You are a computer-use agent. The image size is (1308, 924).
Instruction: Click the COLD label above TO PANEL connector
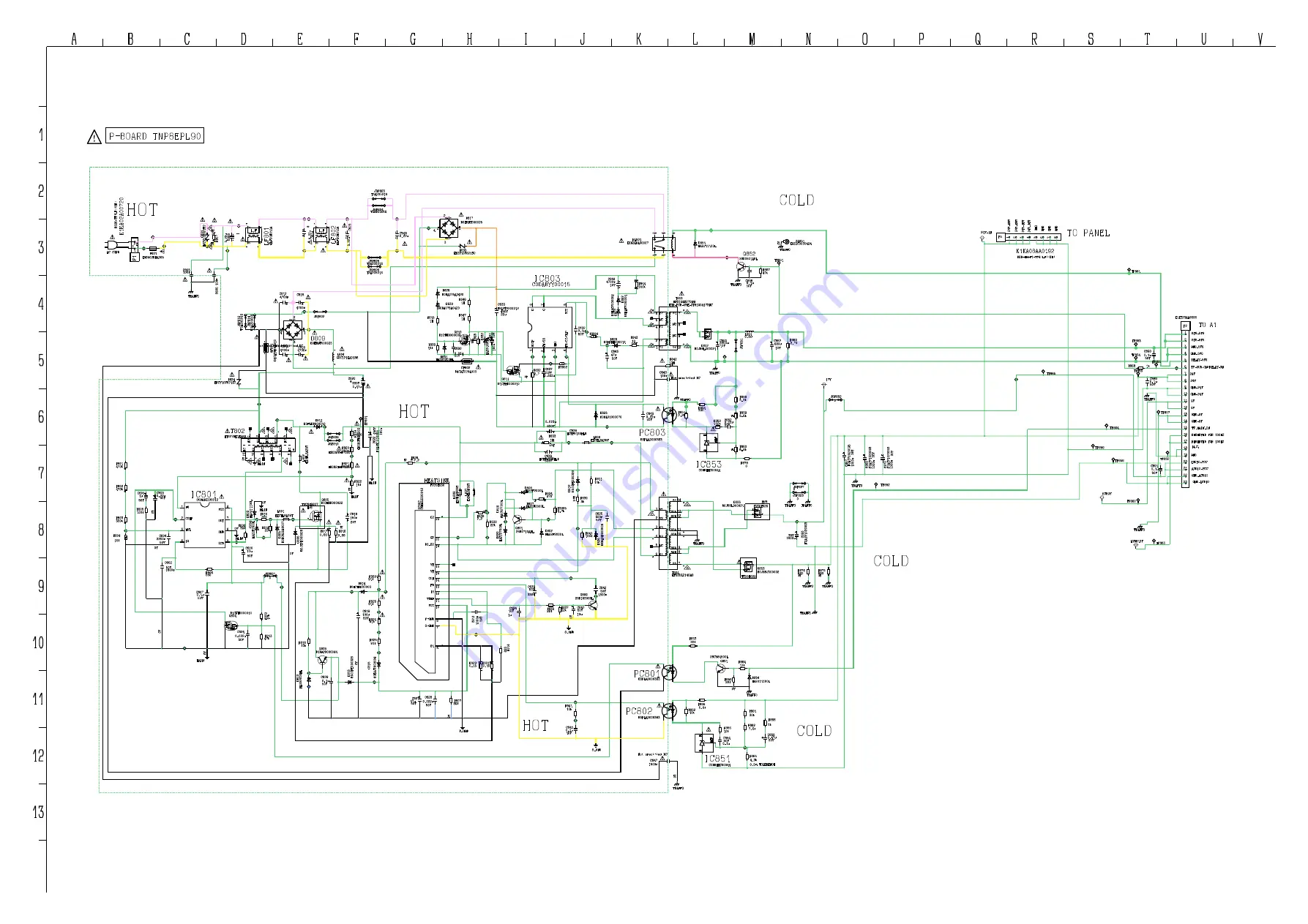click(x=796, y=200)
